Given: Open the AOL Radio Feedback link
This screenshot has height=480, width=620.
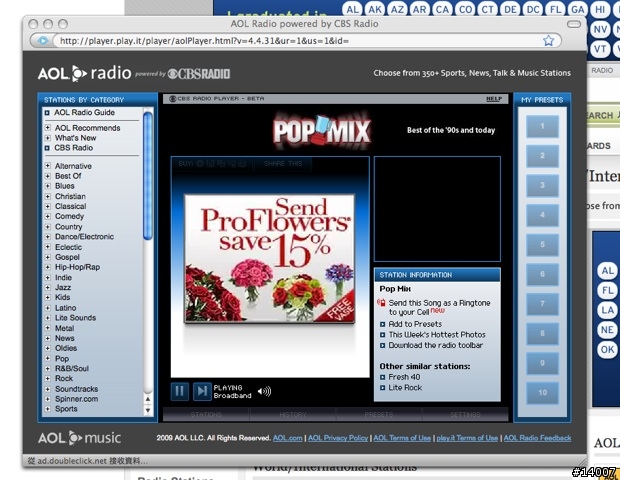Looking at the screenshot, I should tap(537, 438).
